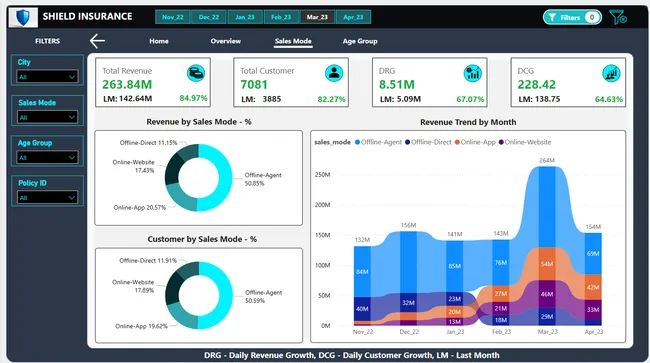Click the 264M peak label for Mar_23
The width and height of the screenshot is (650, 363).
pyautogui.click(x=547, y=160)
